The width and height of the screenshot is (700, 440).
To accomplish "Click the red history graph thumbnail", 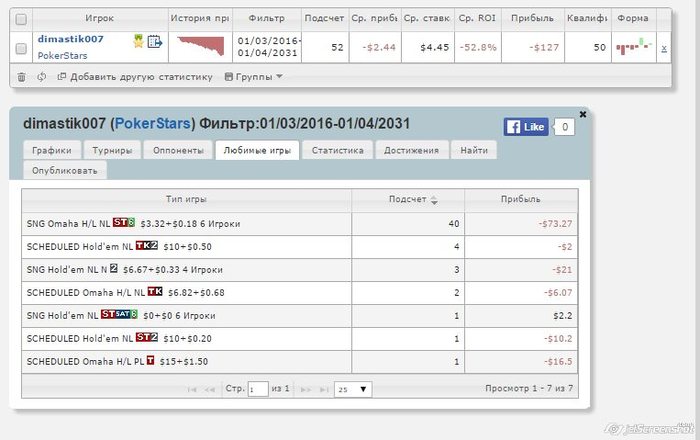I will point(200,46).
